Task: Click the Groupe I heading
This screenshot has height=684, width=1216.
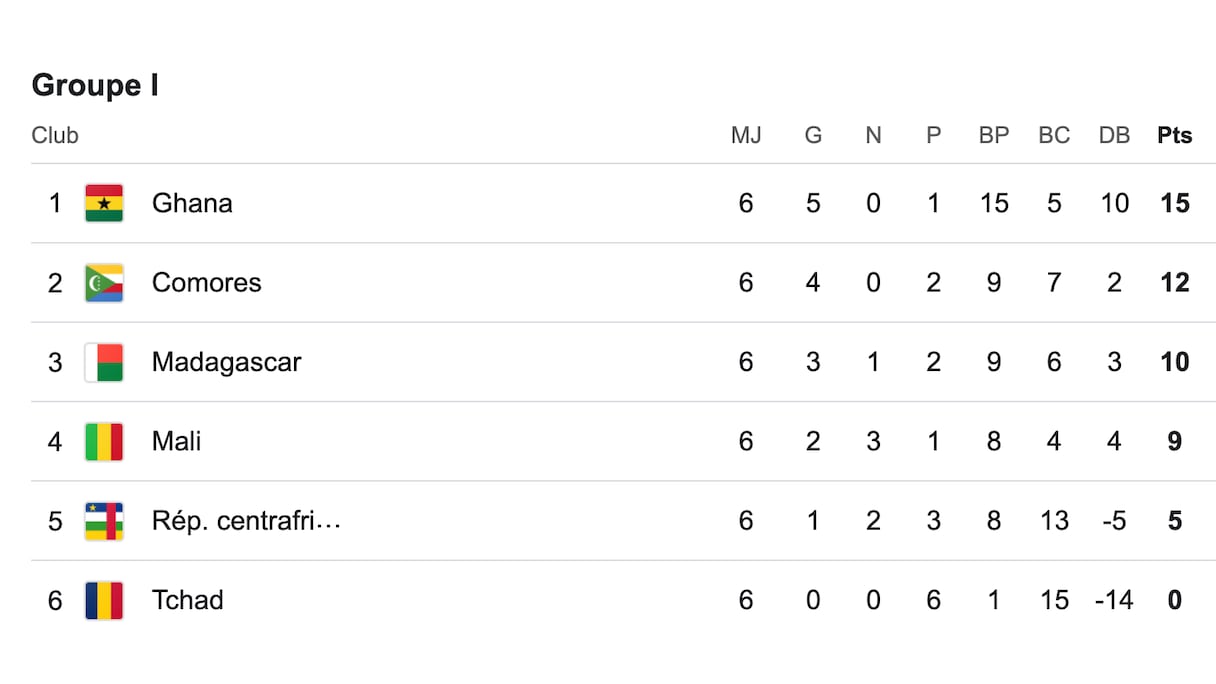Action: tap(95, 85)
